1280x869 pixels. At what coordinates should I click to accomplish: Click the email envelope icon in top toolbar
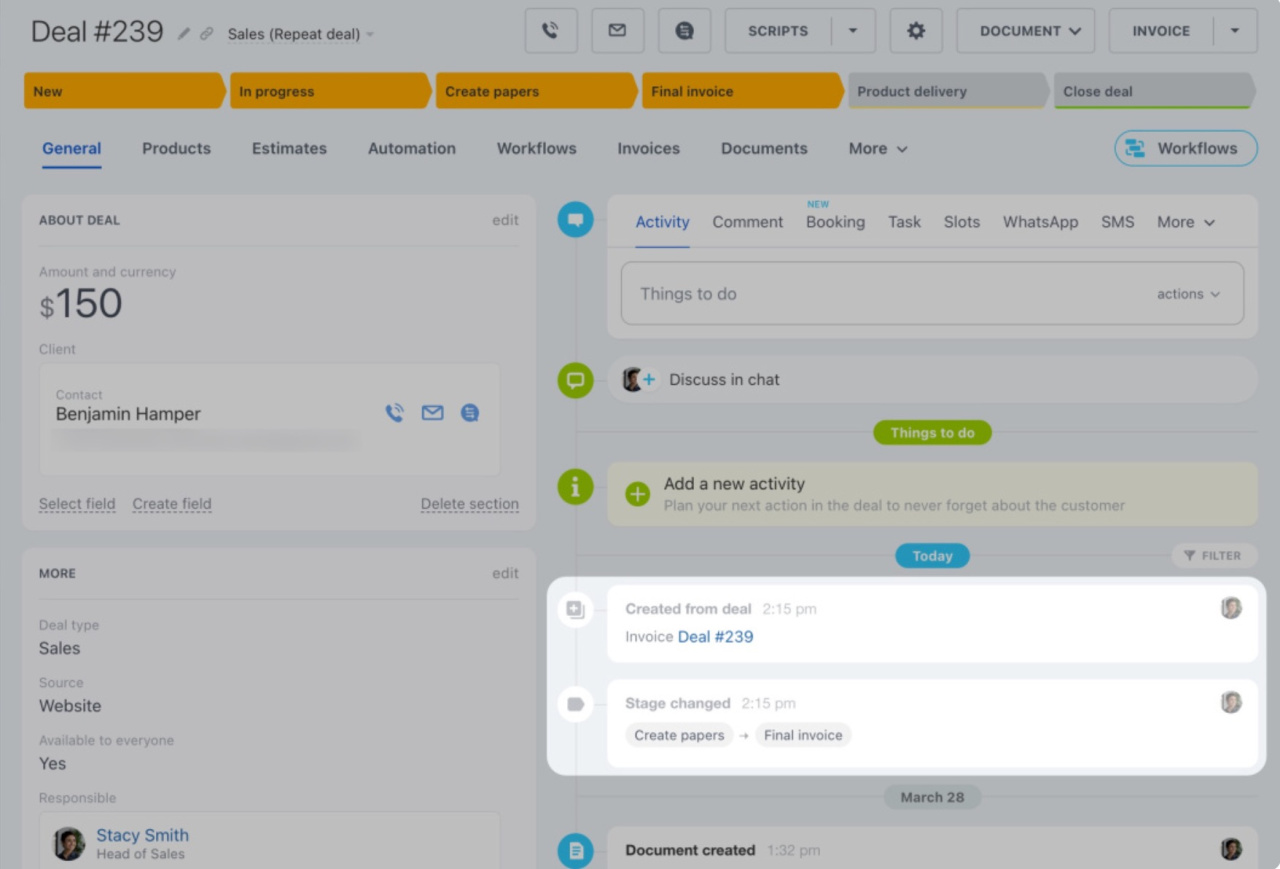(x=617, y=31)
